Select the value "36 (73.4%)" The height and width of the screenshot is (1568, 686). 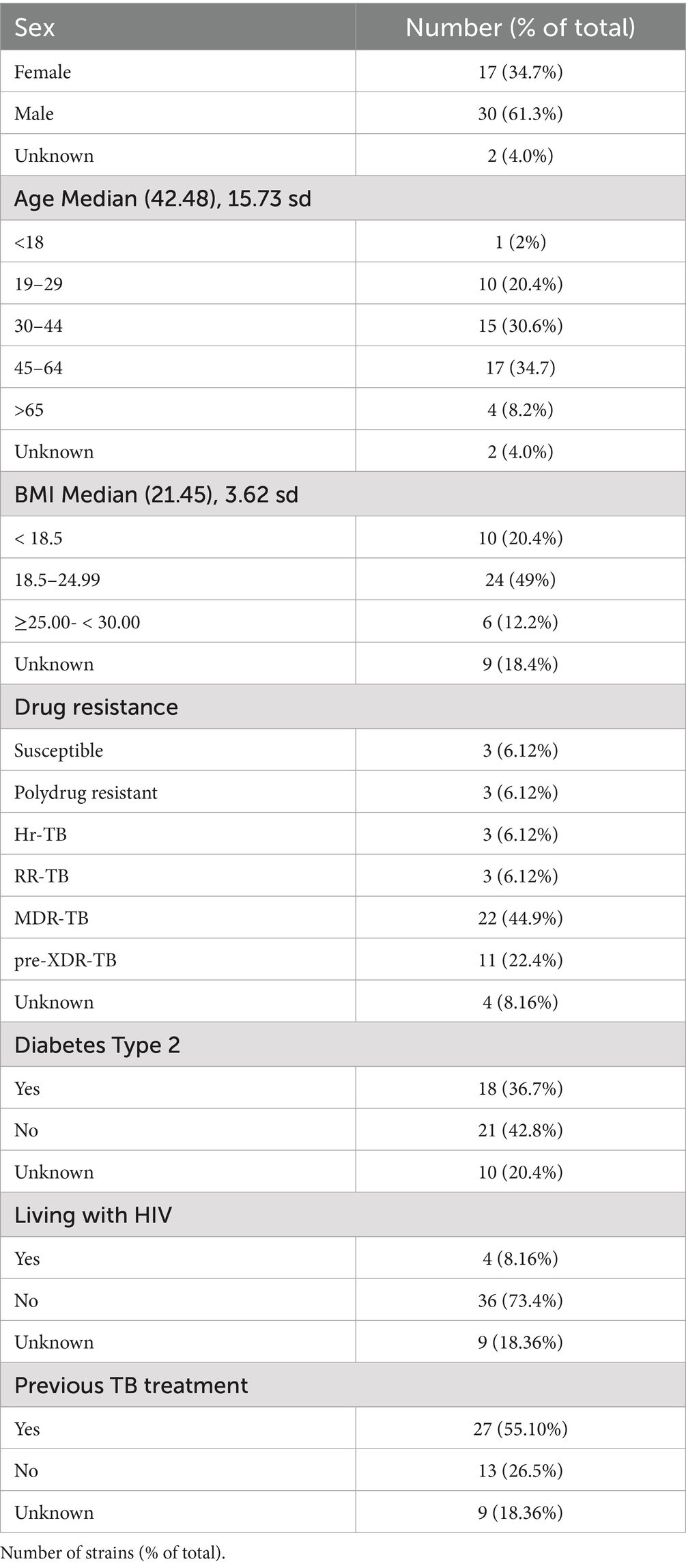[520, 1300]
